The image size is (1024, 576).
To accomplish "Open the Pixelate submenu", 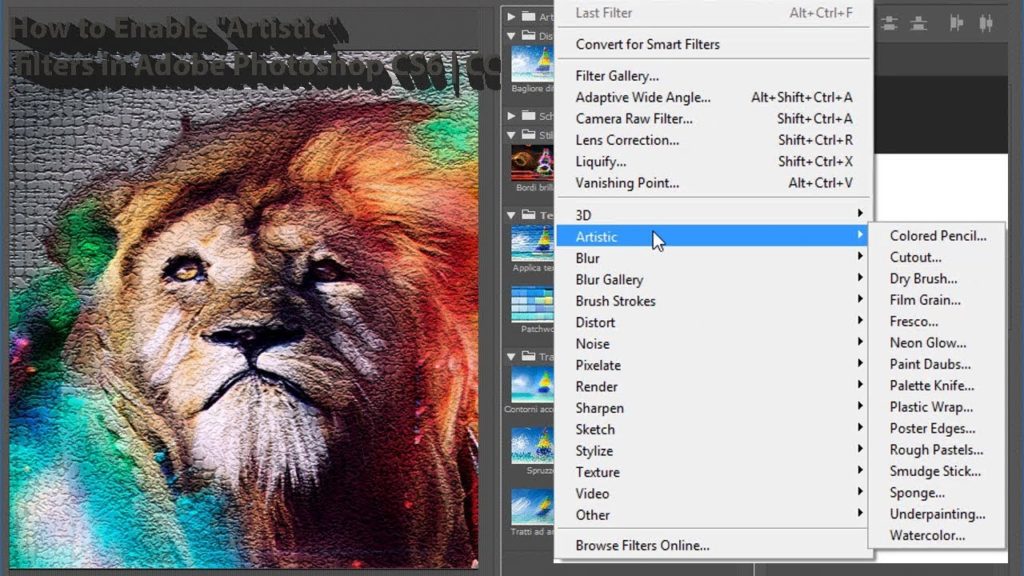I will [713, 365].
